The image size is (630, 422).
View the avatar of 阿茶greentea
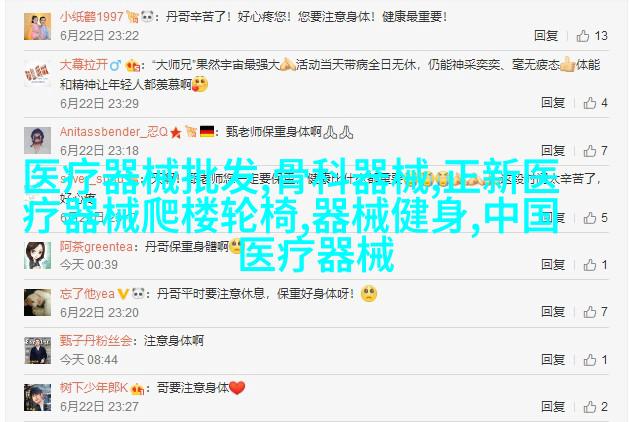[x=37, y=255]
